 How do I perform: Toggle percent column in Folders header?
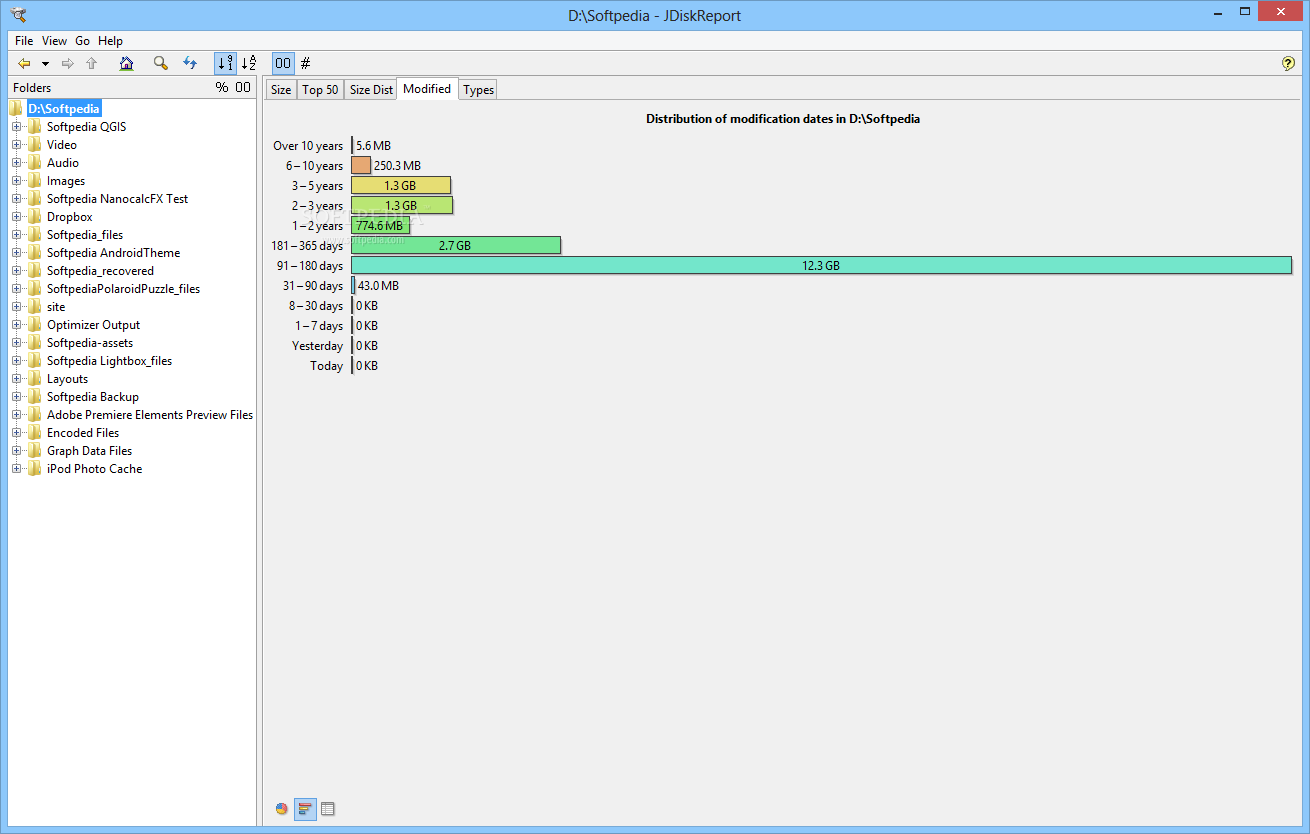[222, 88]
